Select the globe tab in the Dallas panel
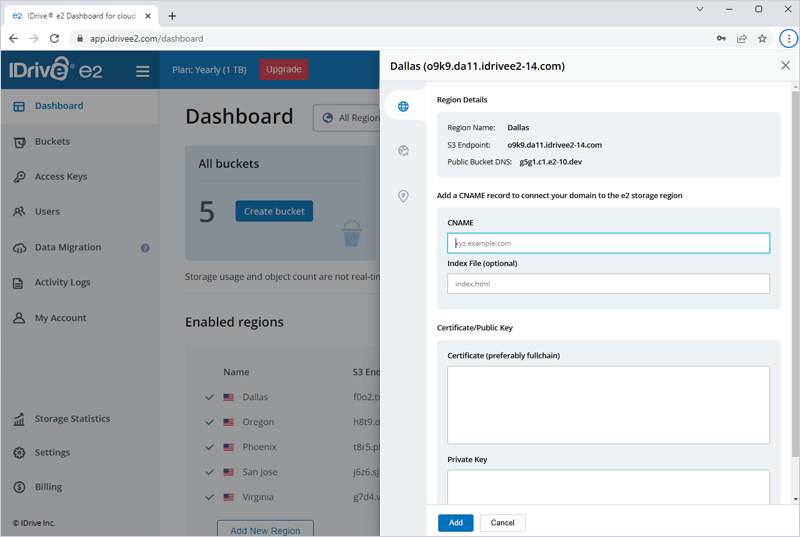The height and width of the screenshot is (537, 800). tap(404, 106)
